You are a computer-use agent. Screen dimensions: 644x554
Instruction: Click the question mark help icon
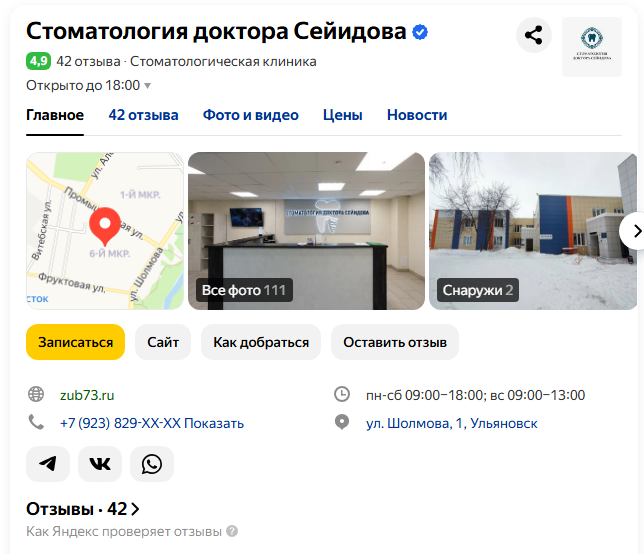[x=232, y=531]
